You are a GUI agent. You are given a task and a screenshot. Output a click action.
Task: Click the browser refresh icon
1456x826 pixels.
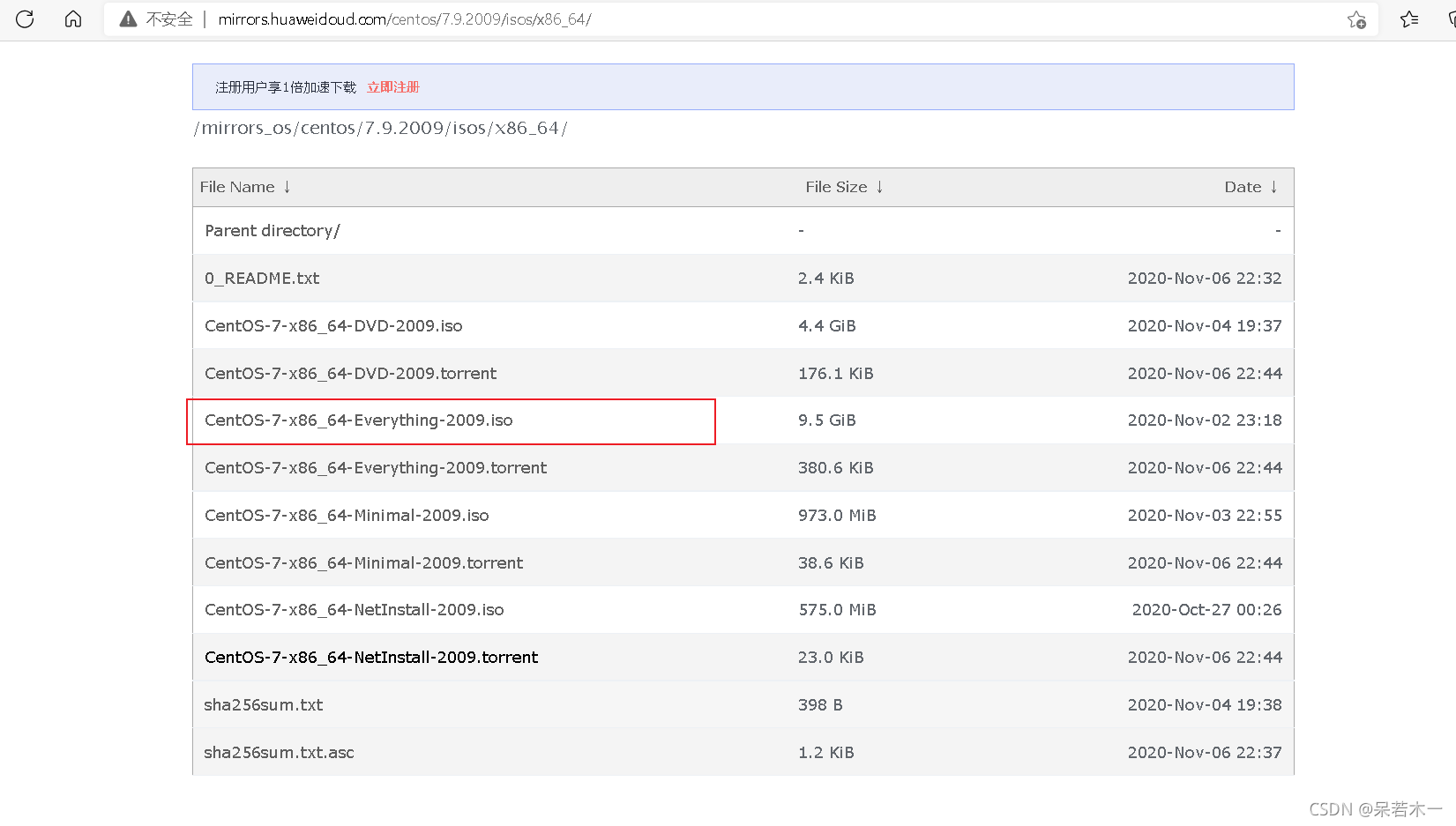(x=25, y=19)
